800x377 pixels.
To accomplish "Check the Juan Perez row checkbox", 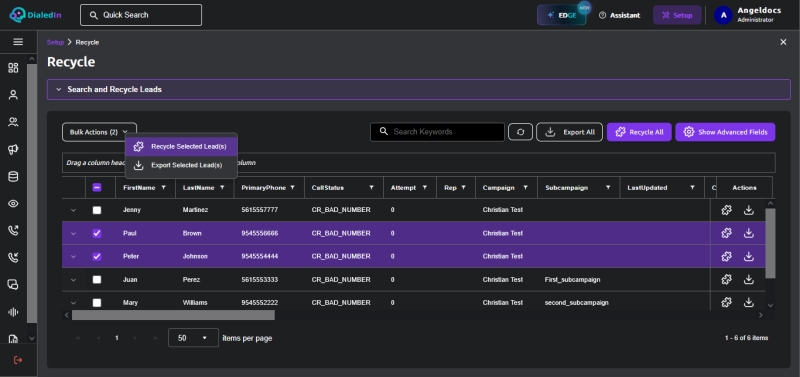I will click(97, 280).
